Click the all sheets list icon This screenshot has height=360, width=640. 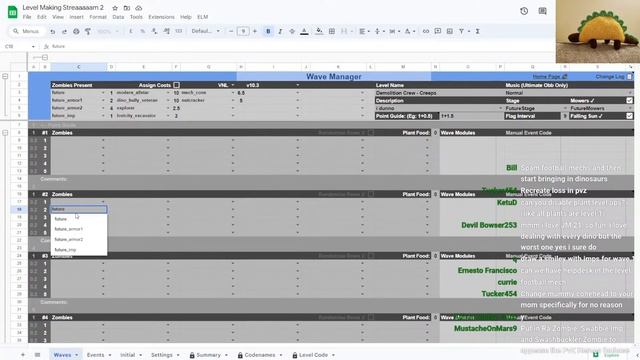(x=37, y=355)
